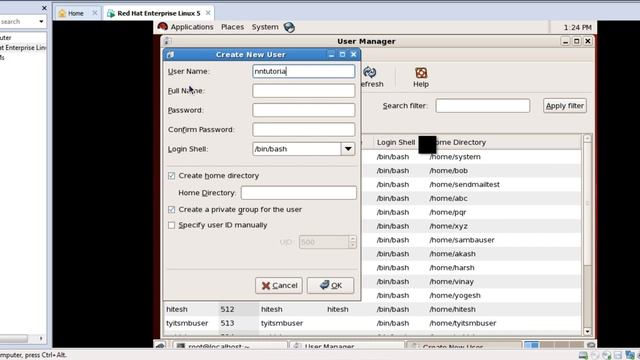
Task: Close the Home tab
Action: coord(94,13)
